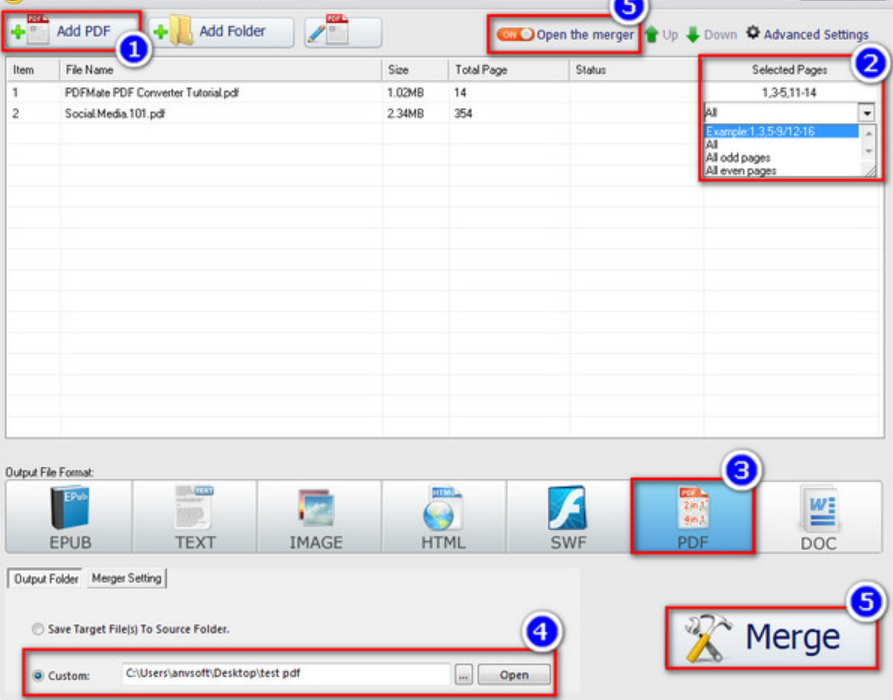Switch to the Output Folder tab
The height and width of the screenshot is (700, 893).
45,579
